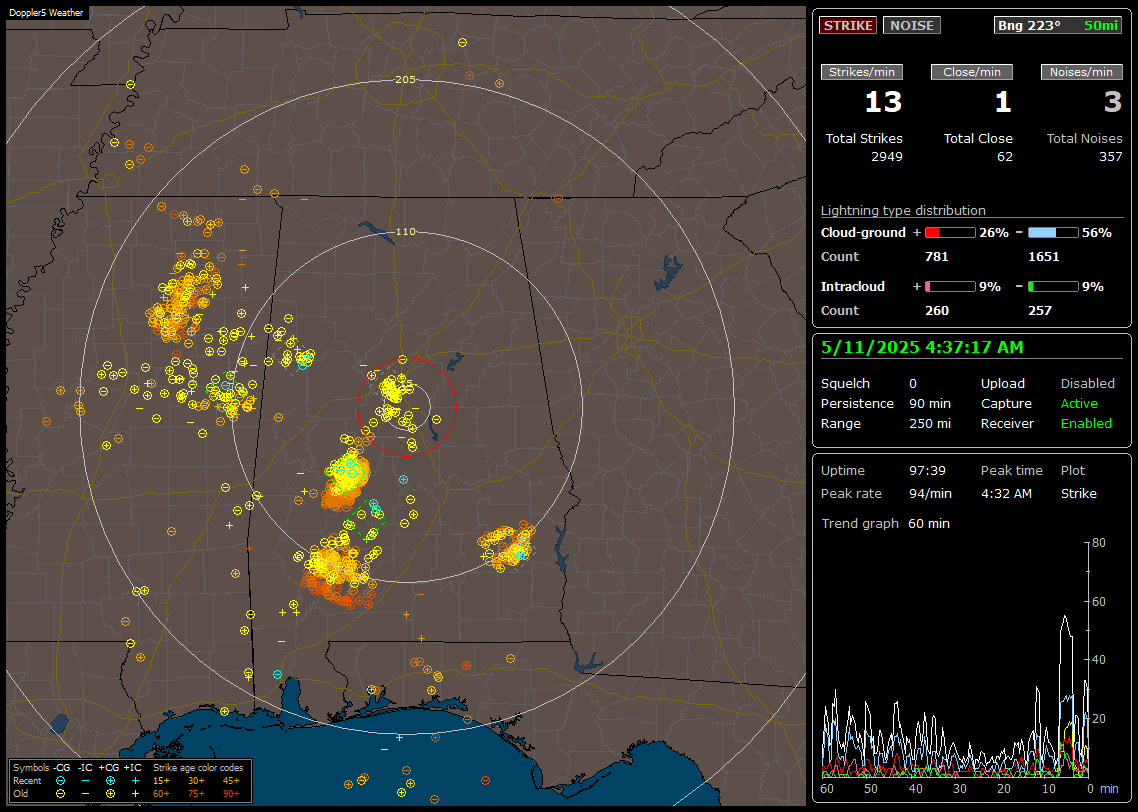The height and width of the screenshot is (812, 1138).
Task: Click the date and time 5/11/2025 4:37:17 AM
Action: 922,348
